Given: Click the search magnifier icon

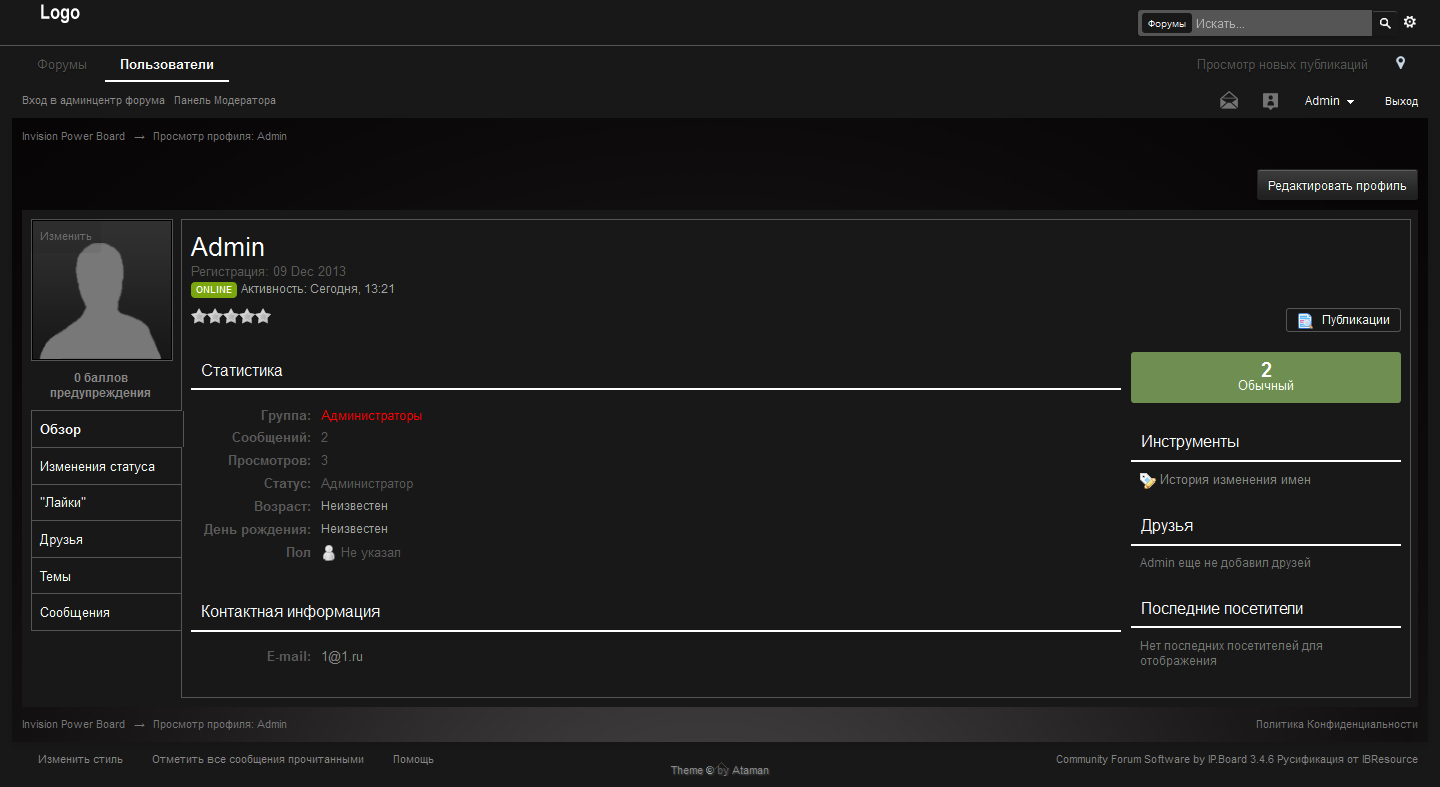Looking at the screenshot, I should pyautogui.click(x=1385, y=23).
